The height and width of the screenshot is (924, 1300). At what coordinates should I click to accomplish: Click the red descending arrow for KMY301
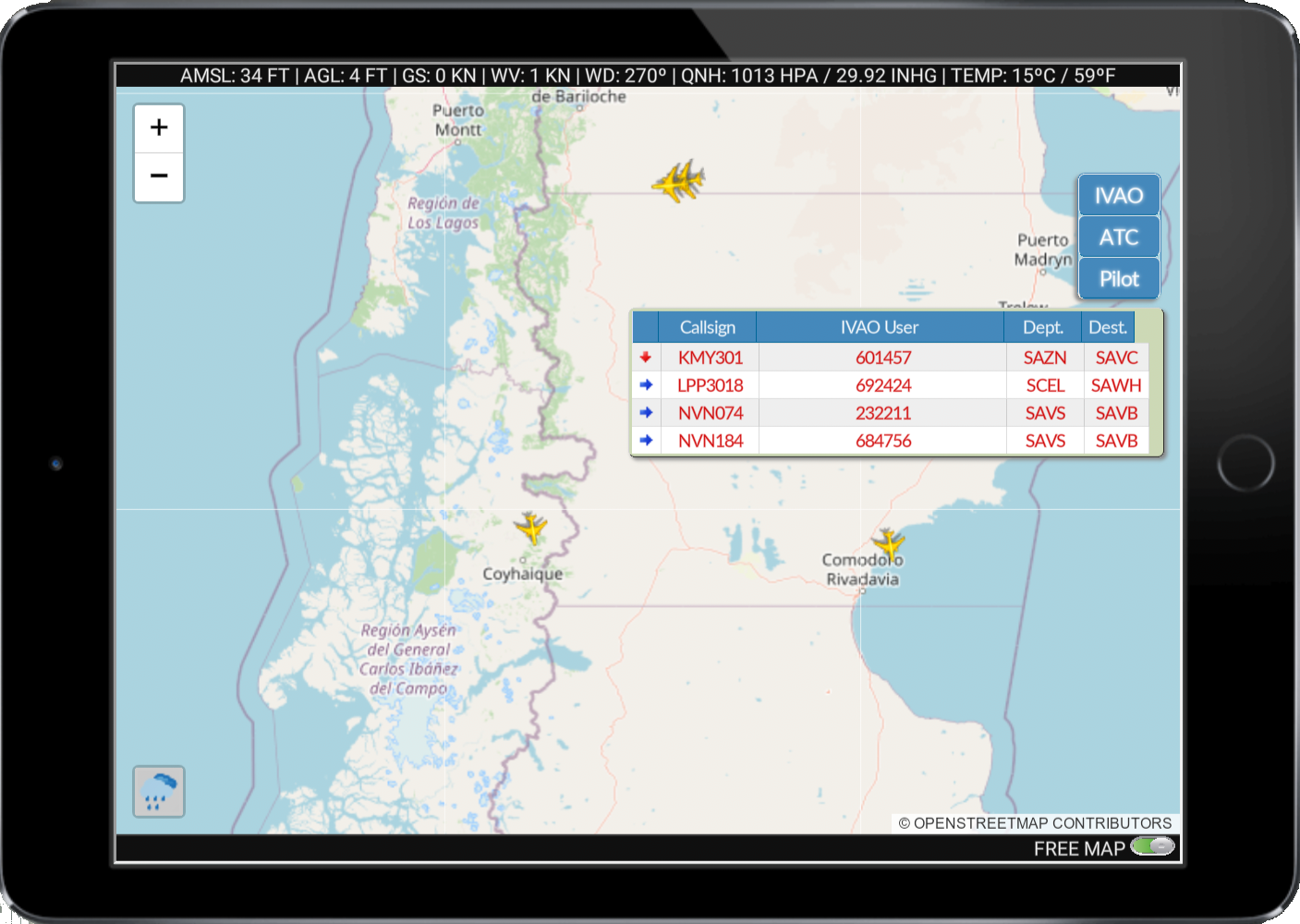646,358
